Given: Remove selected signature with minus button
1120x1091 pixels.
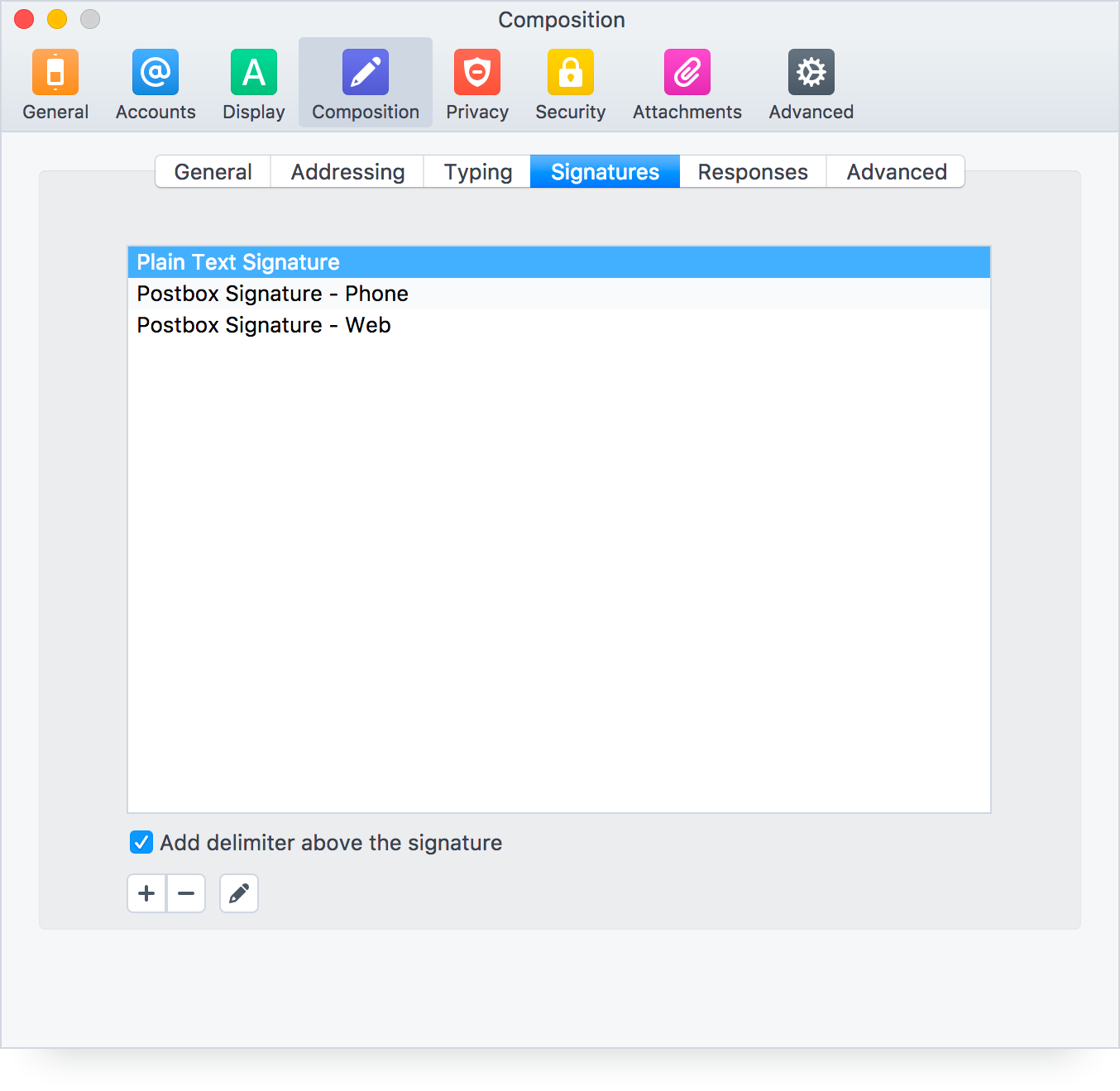Looking at the screenshot, I should 186,893.
